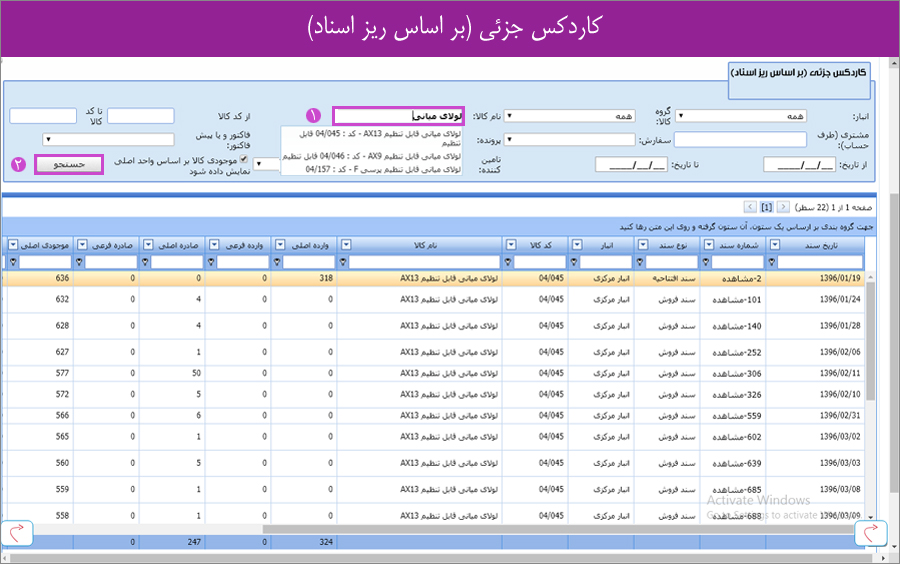Select the row dated 1396/01/19

tap(433, 278)
